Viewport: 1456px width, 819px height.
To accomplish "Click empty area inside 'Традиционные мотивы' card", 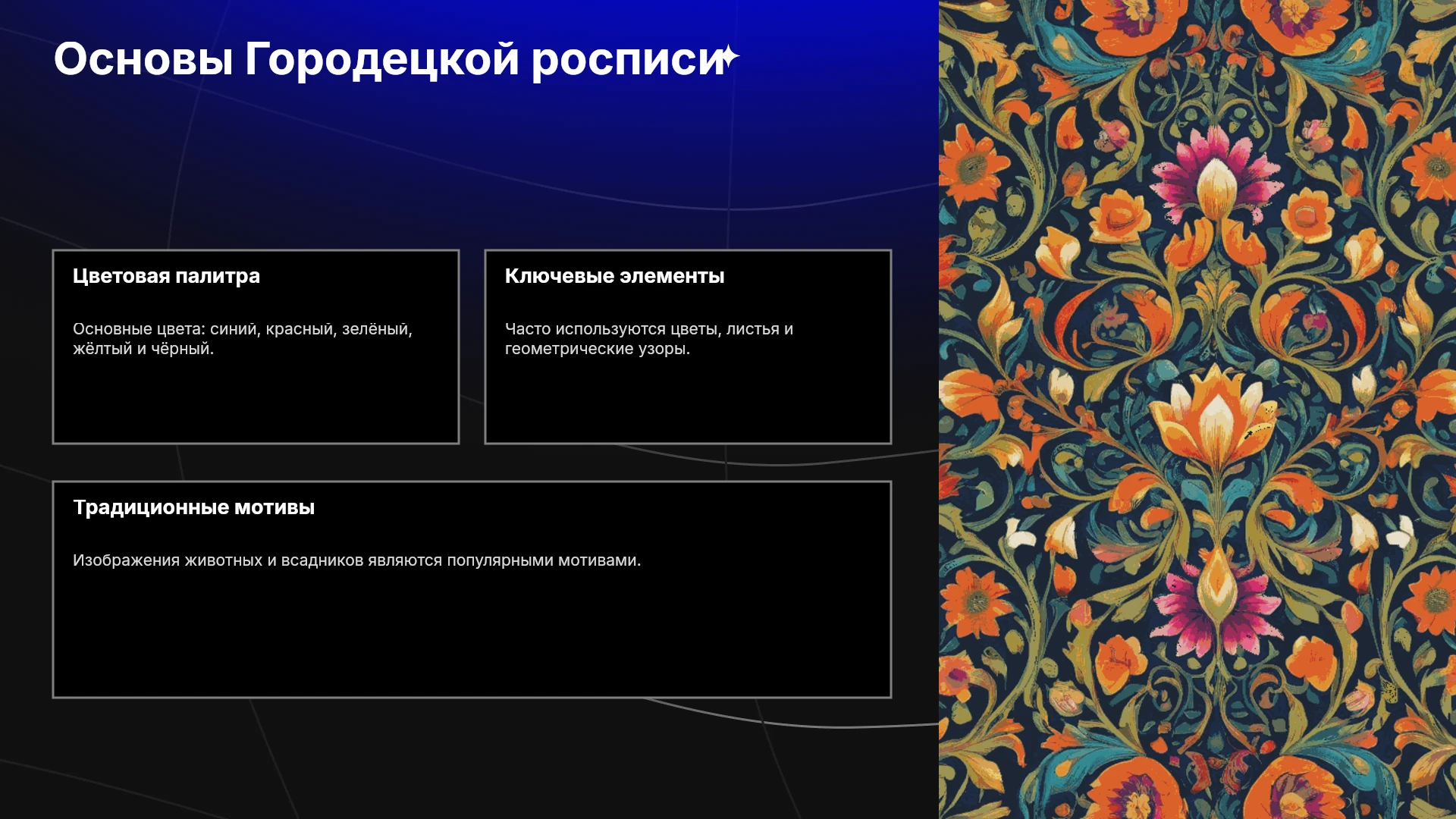I will click(472, 637).
